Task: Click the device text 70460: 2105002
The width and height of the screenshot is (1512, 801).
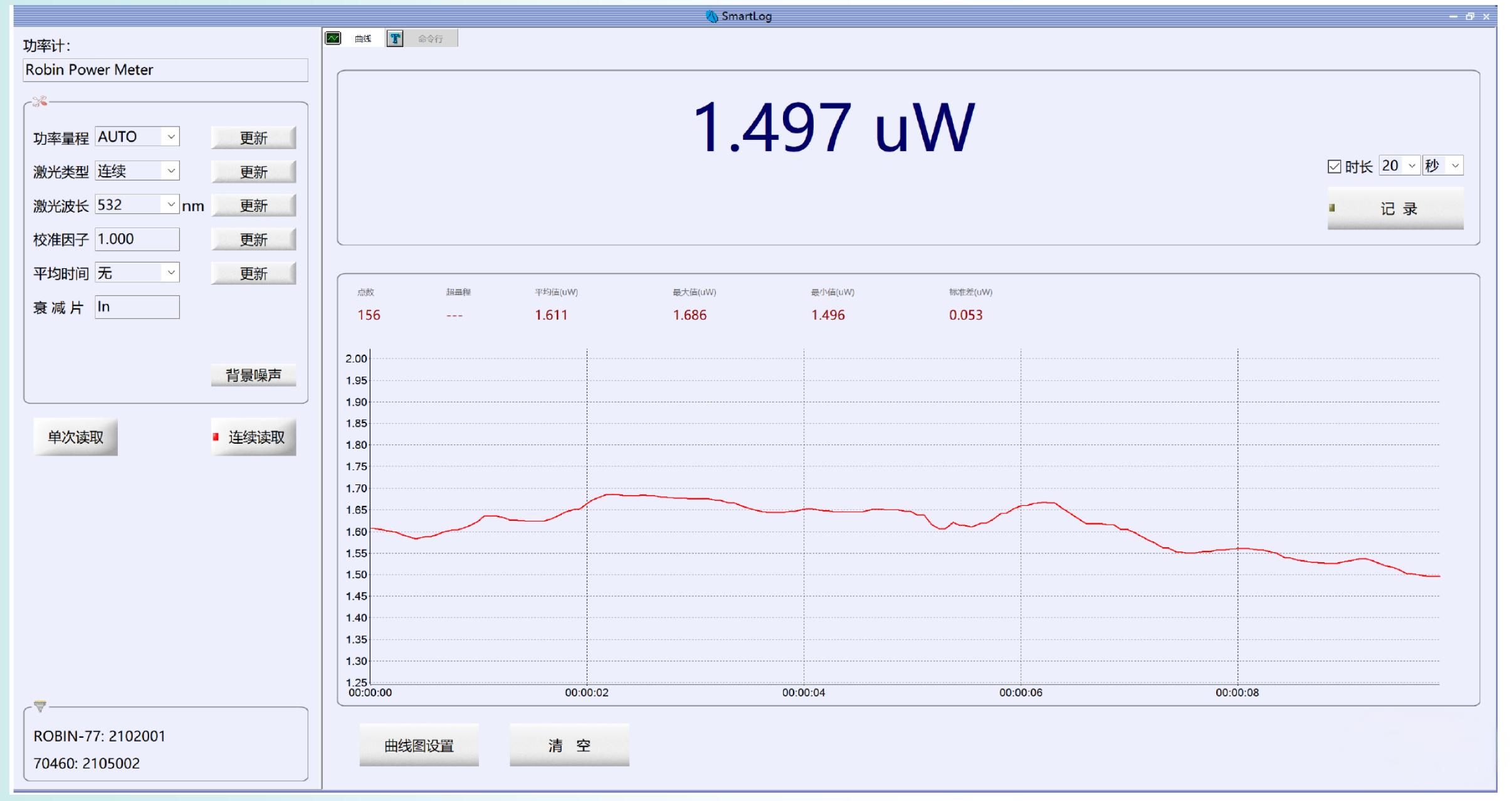Action: pos(87,763)
